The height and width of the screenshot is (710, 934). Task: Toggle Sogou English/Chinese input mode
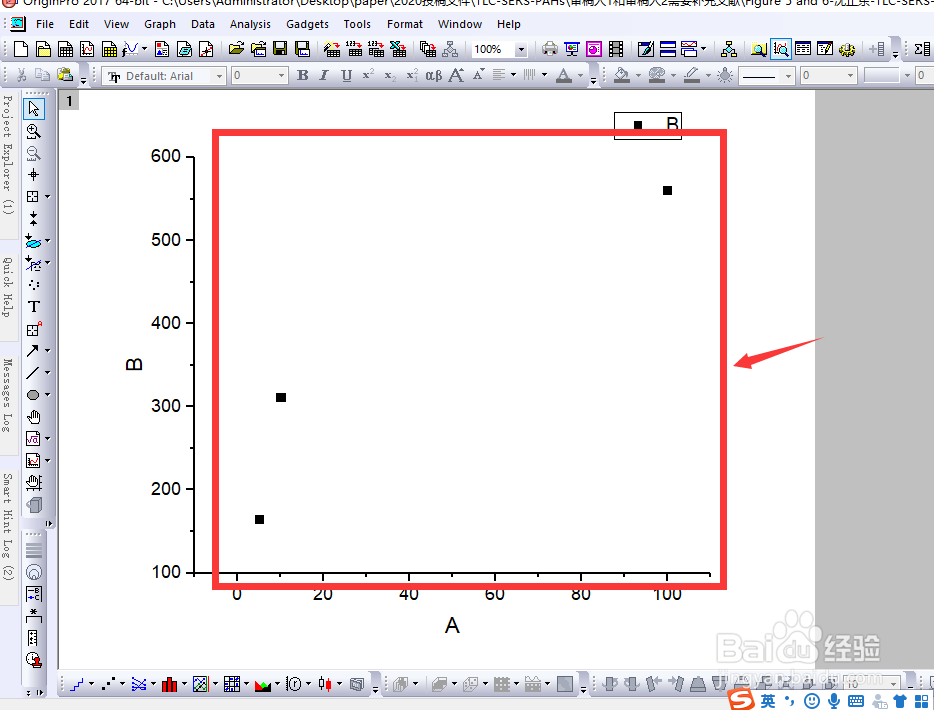[x=767, y=701]
